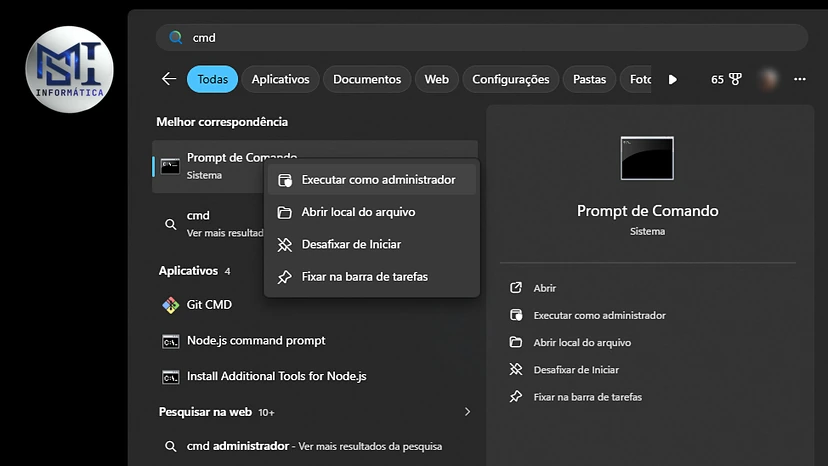Select the cmd administrador web suggestion
Image resolution: width=828 pixels, height=466 pixels.
[x=315, y=446]
